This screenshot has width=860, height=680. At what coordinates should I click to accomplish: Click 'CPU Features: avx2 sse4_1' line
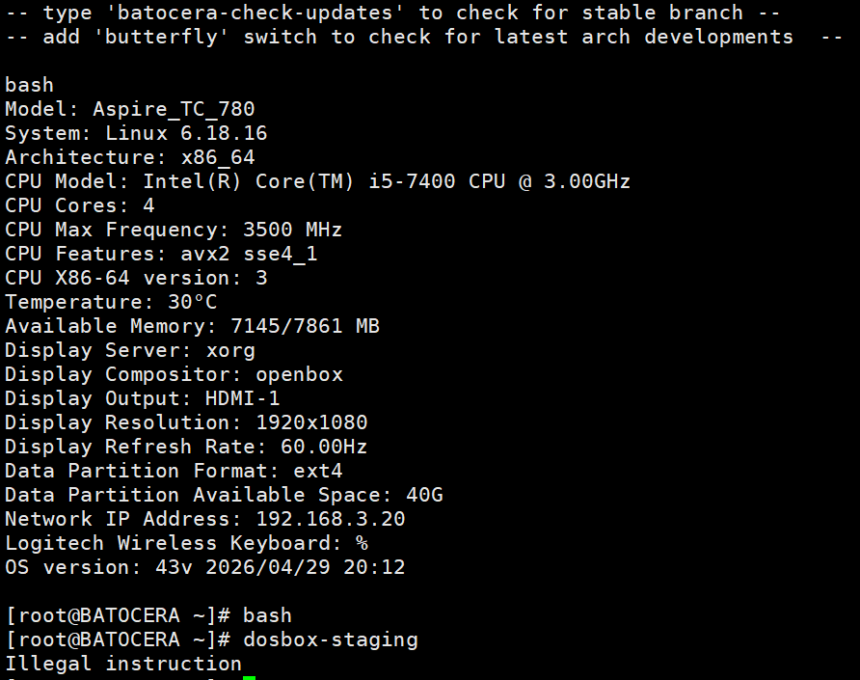pos(161,254)
